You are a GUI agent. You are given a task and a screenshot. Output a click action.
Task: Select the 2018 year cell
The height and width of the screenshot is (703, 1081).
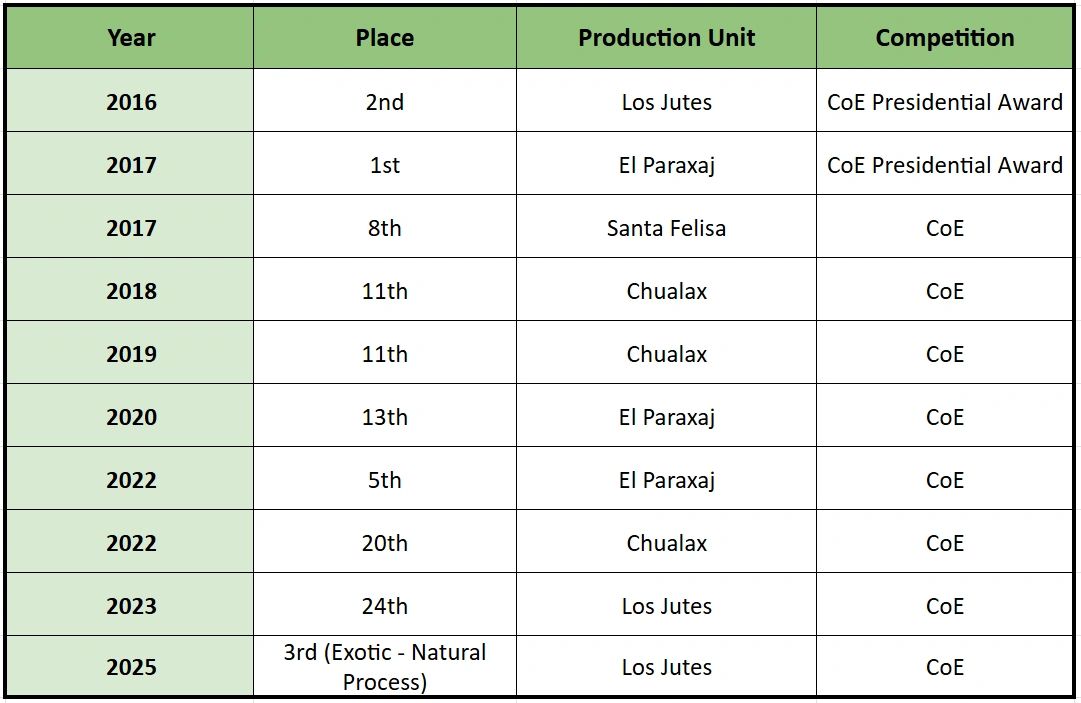(131, 291)
